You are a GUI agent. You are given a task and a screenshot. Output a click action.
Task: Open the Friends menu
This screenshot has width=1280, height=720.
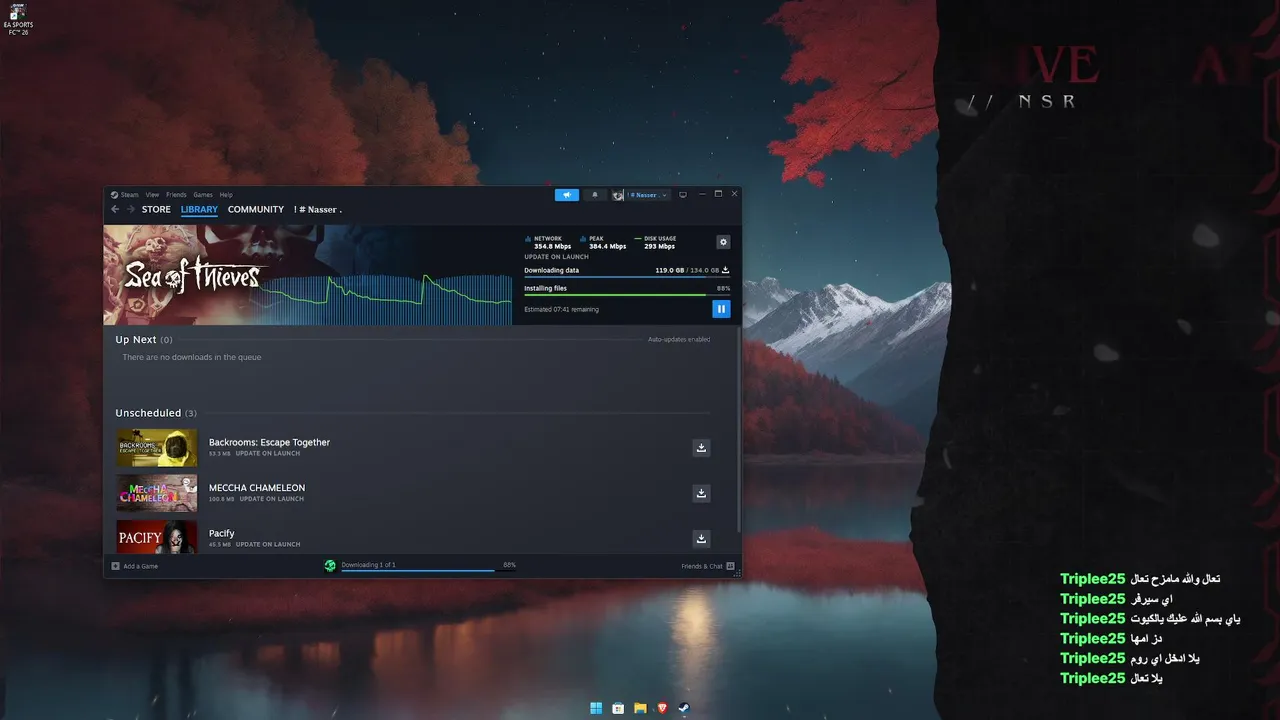click(176, 195)
